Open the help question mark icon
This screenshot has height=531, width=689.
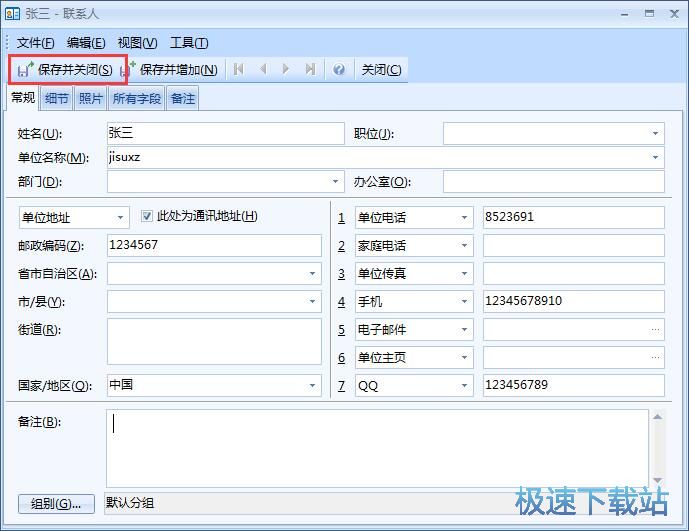click(339, 69)
